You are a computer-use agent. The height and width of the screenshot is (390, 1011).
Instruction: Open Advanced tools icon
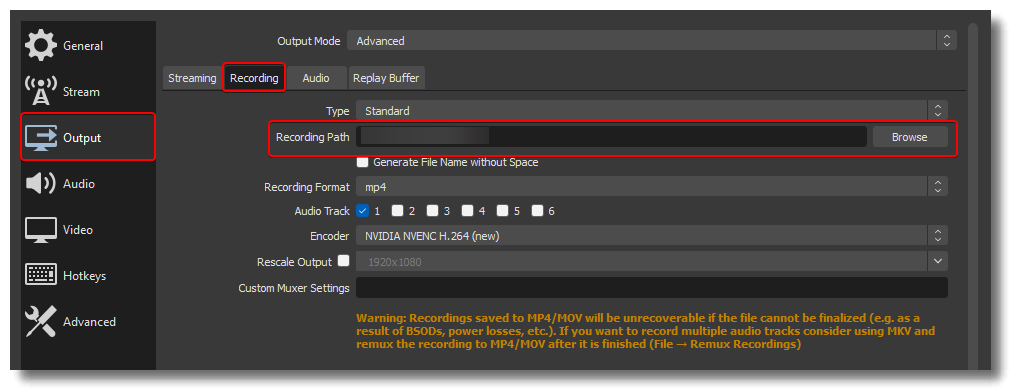coord(41,321)
